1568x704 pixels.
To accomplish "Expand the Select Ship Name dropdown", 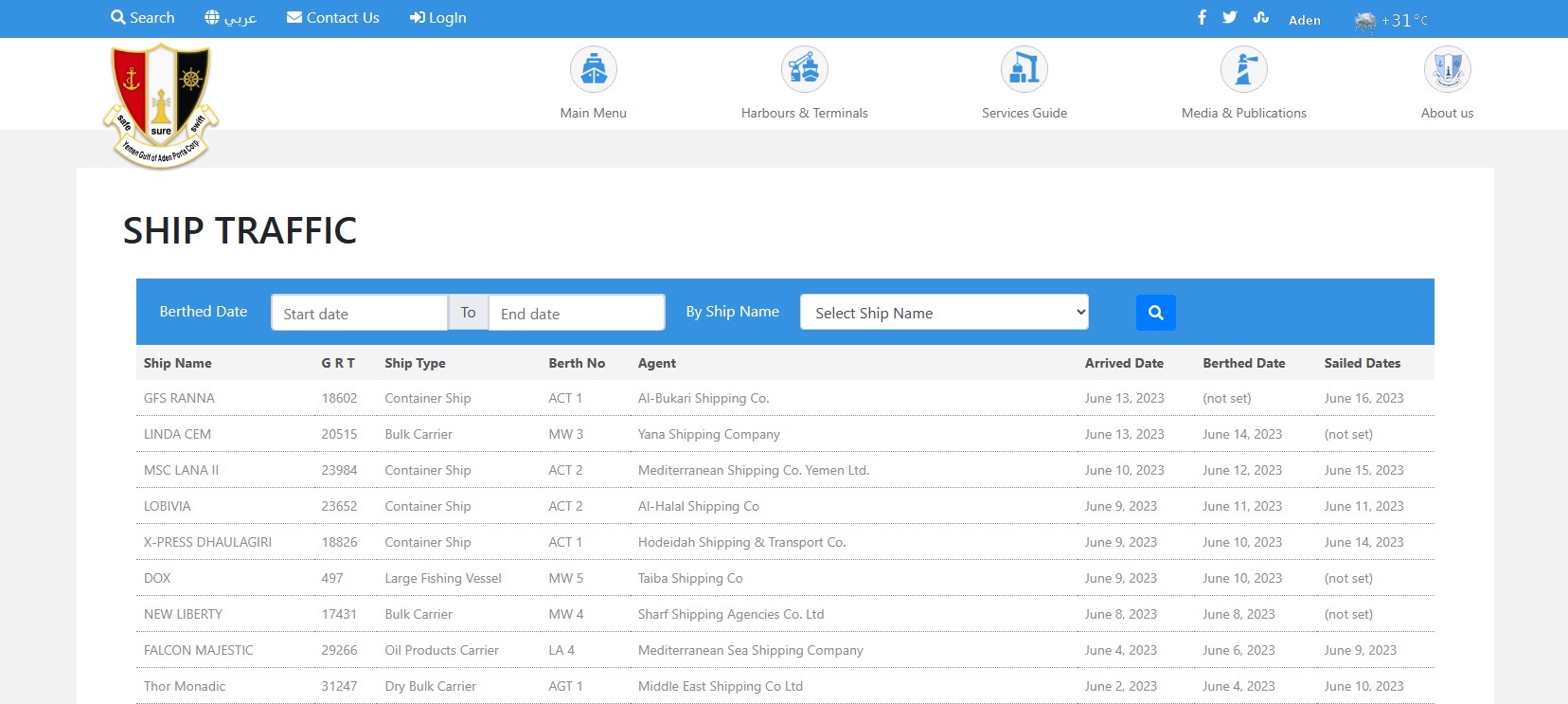I will pyautogui.click(x=944, y=313).
